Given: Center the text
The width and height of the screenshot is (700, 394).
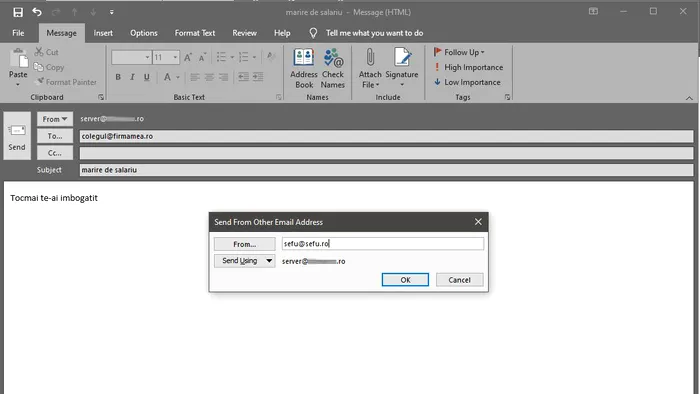Looking at the screenshot, I should point(209,77).
